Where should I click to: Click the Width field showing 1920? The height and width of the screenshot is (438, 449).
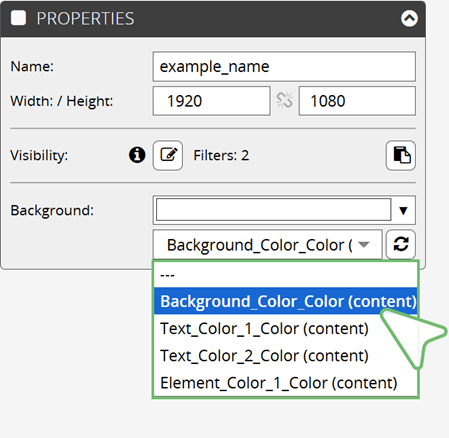tap(211, 101)
